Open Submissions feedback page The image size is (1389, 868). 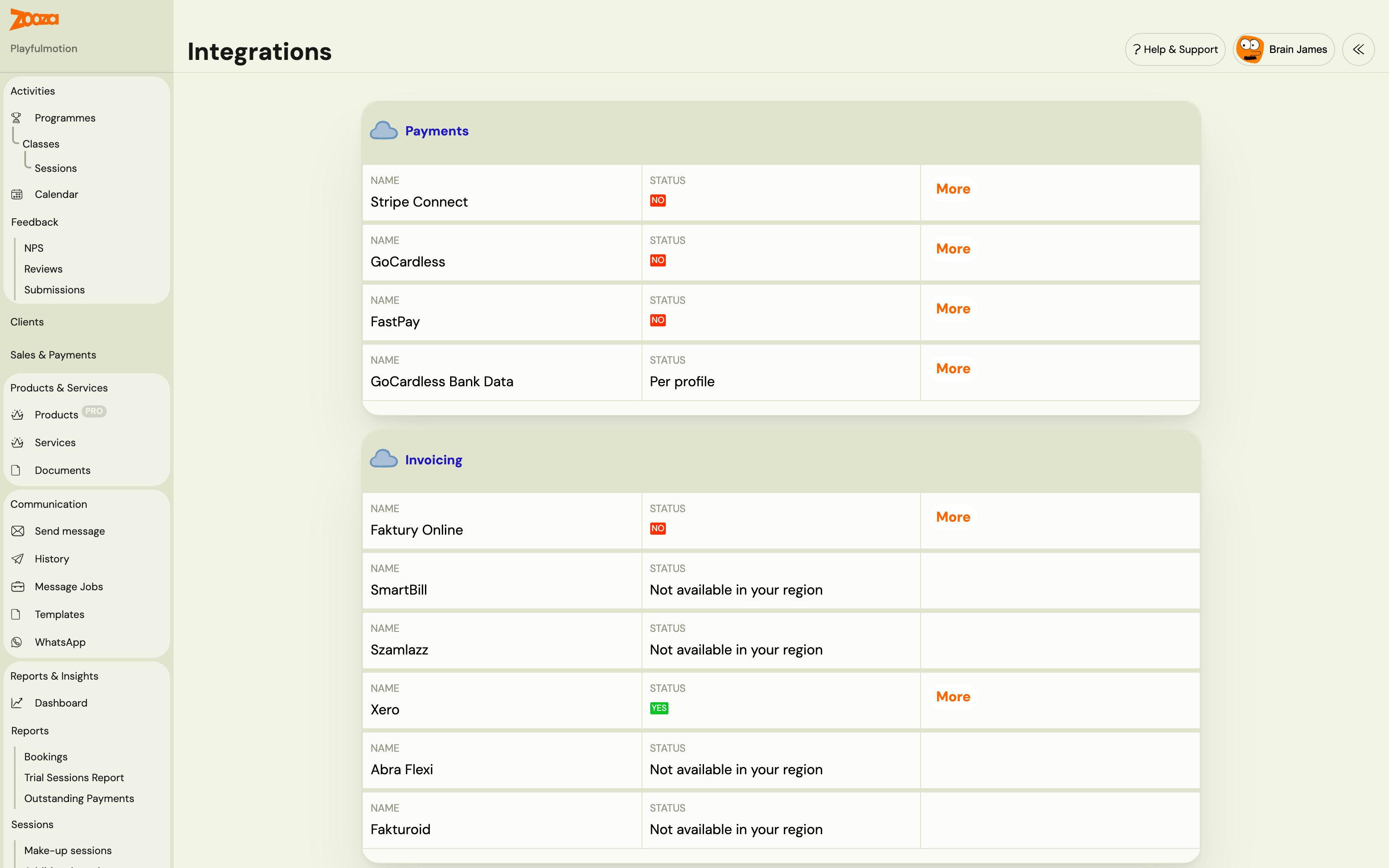coord(55,290)
